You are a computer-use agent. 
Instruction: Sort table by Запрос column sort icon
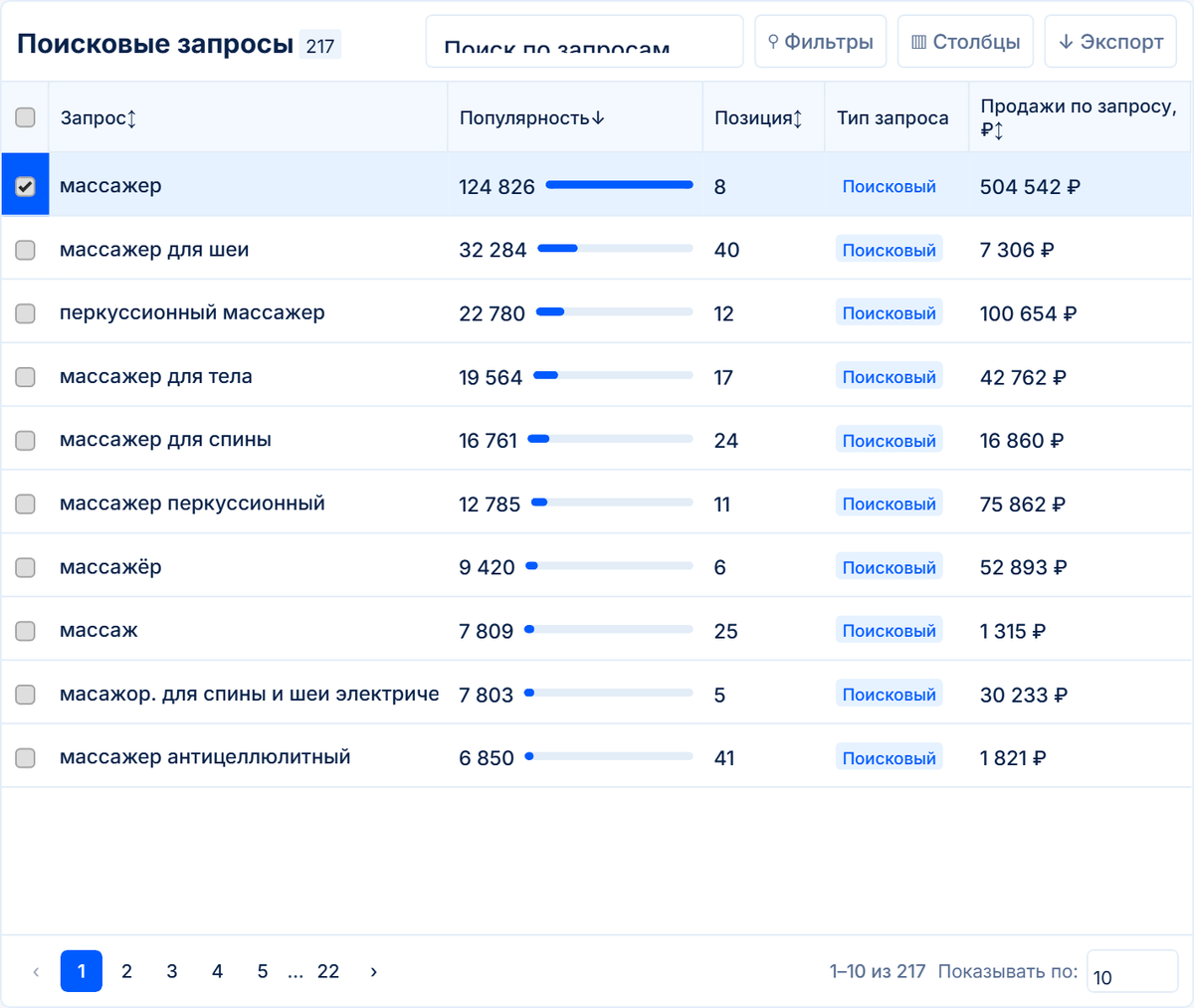pyautogui.click(x=131, y=118)
